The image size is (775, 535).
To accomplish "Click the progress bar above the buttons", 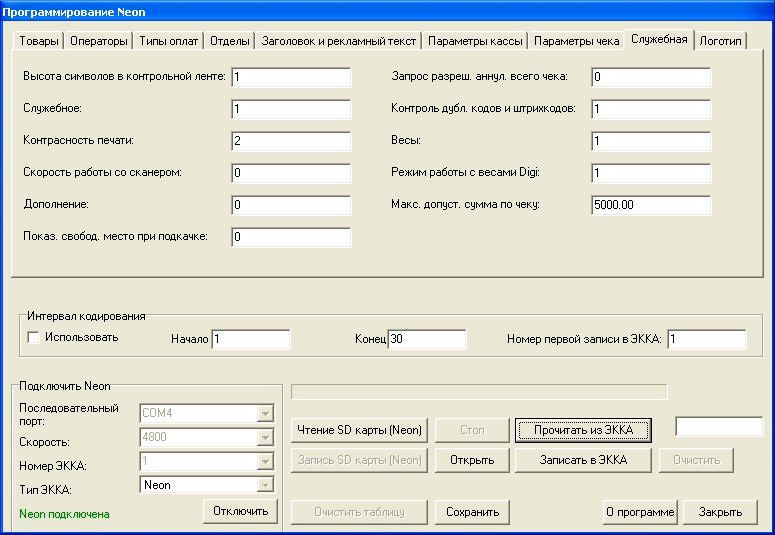I will point(479,392).
